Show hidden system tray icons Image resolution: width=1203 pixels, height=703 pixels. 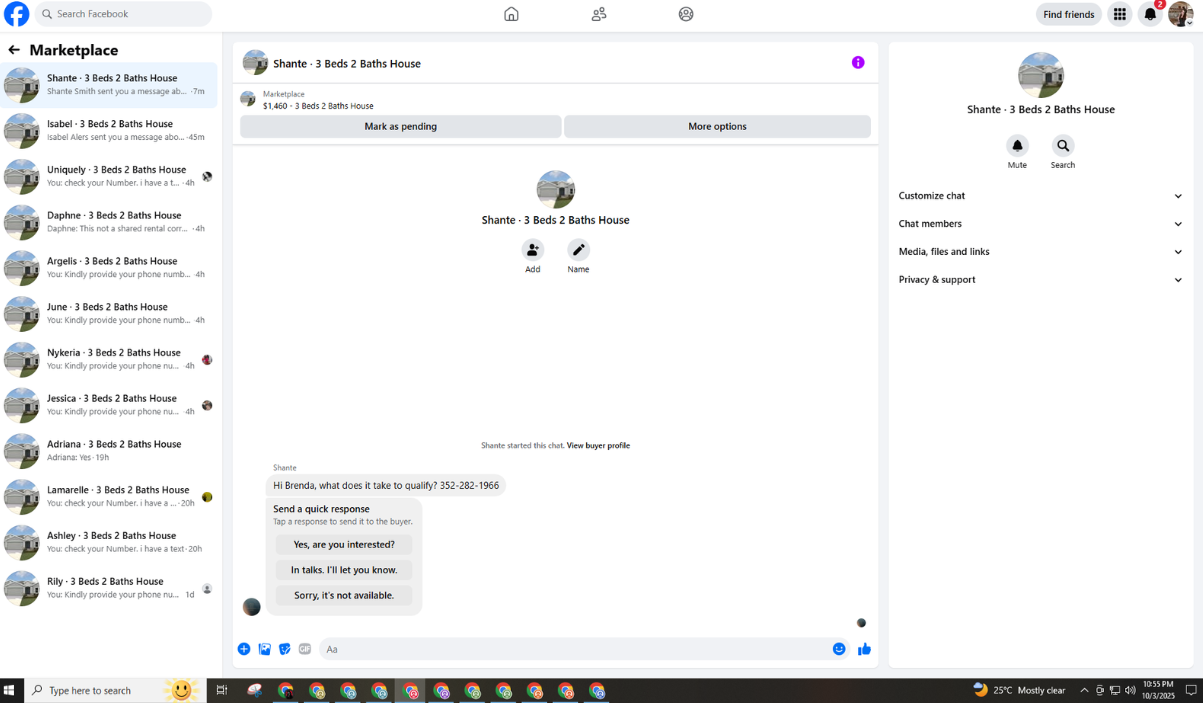coord(1084,690)
